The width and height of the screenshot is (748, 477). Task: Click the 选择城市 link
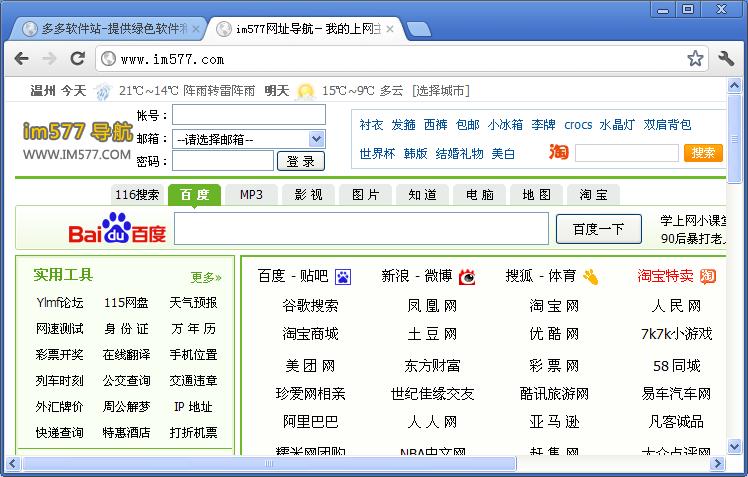[441, 91]
